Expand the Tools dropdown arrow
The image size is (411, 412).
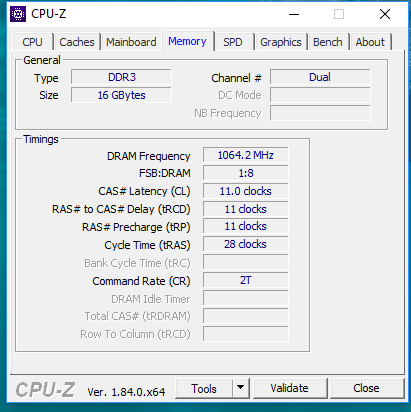[240, 388]
